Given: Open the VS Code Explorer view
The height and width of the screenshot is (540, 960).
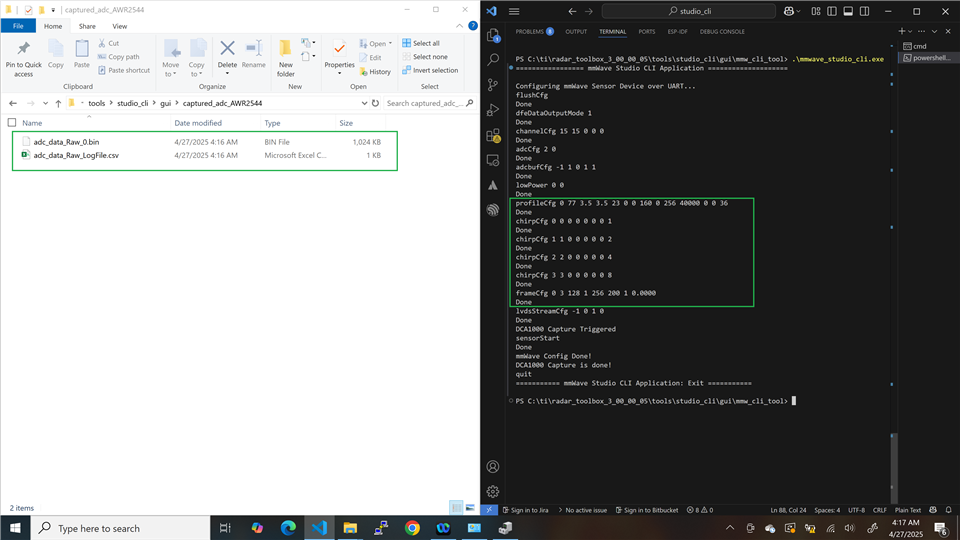Looking at the screenshot, I should [493, 36].
